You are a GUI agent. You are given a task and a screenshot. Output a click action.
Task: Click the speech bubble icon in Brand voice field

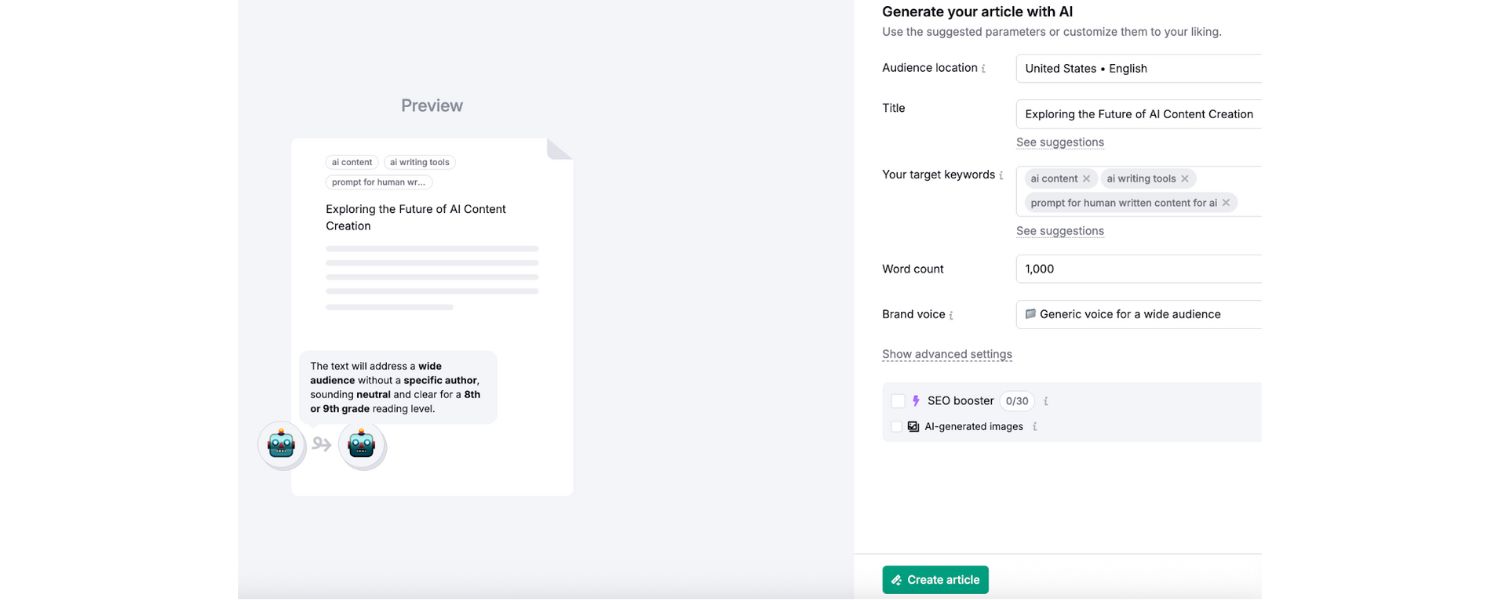click(x=1030, y=313)
